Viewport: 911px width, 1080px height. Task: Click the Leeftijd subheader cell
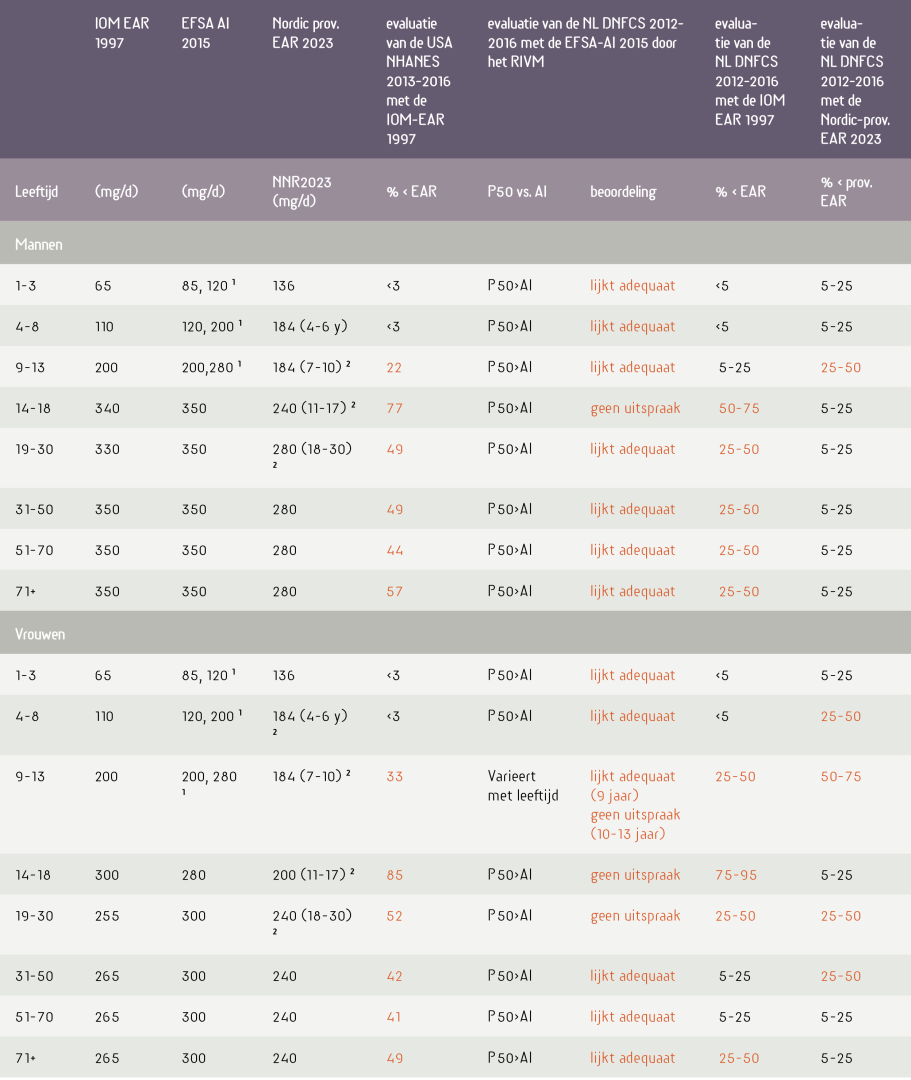[x=36, y=192]
